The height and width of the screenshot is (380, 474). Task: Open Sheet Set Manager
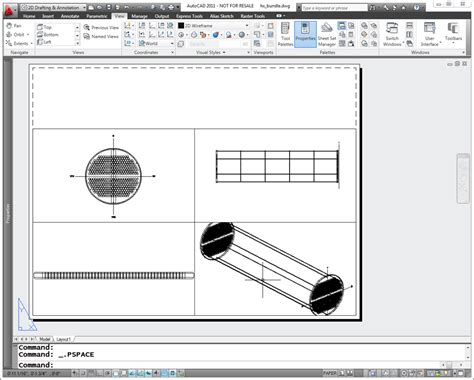click(327, 34)
